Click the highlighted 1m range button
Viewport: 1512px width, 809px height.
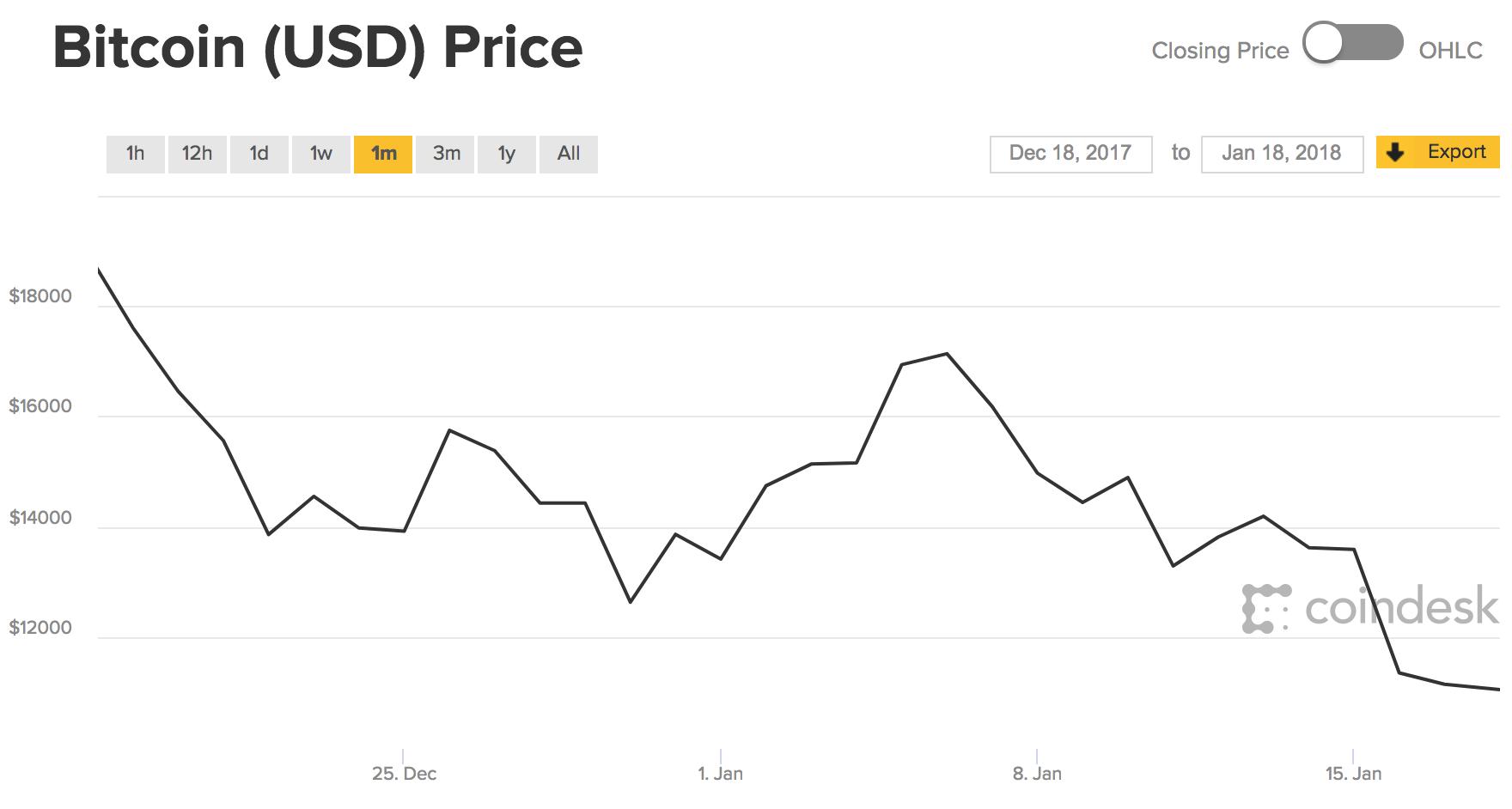pos(383,154)
